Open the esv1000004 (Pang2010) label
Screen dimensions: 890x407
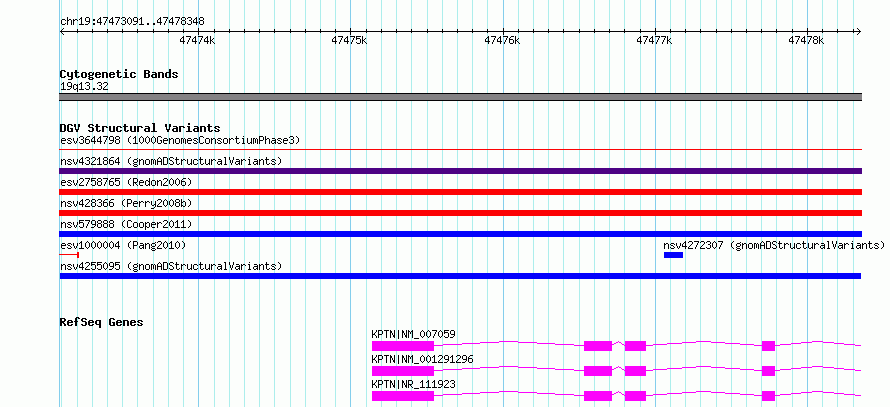point(123,245)
